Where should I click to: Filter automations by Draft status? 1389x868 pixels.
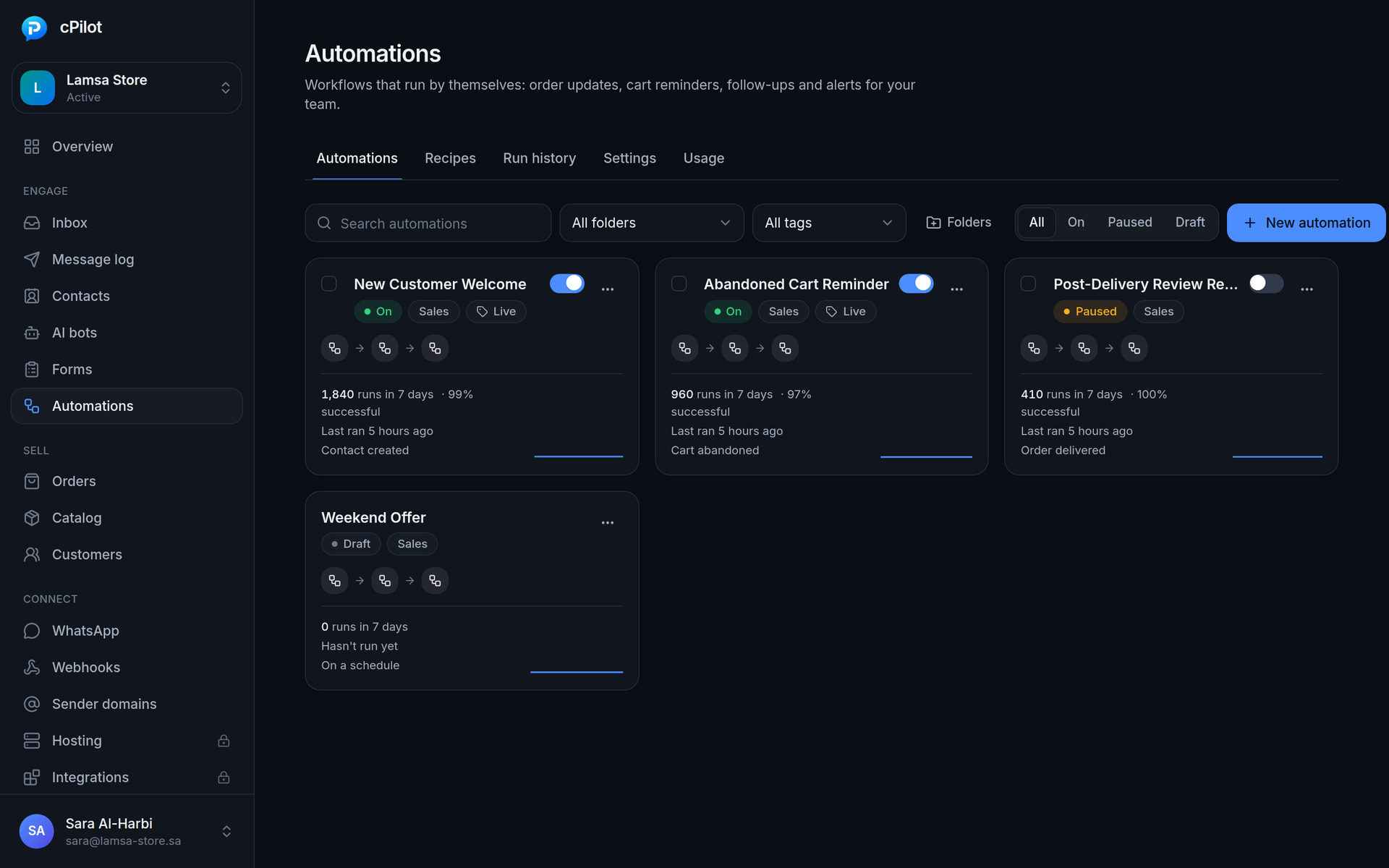coord(1190,223)
